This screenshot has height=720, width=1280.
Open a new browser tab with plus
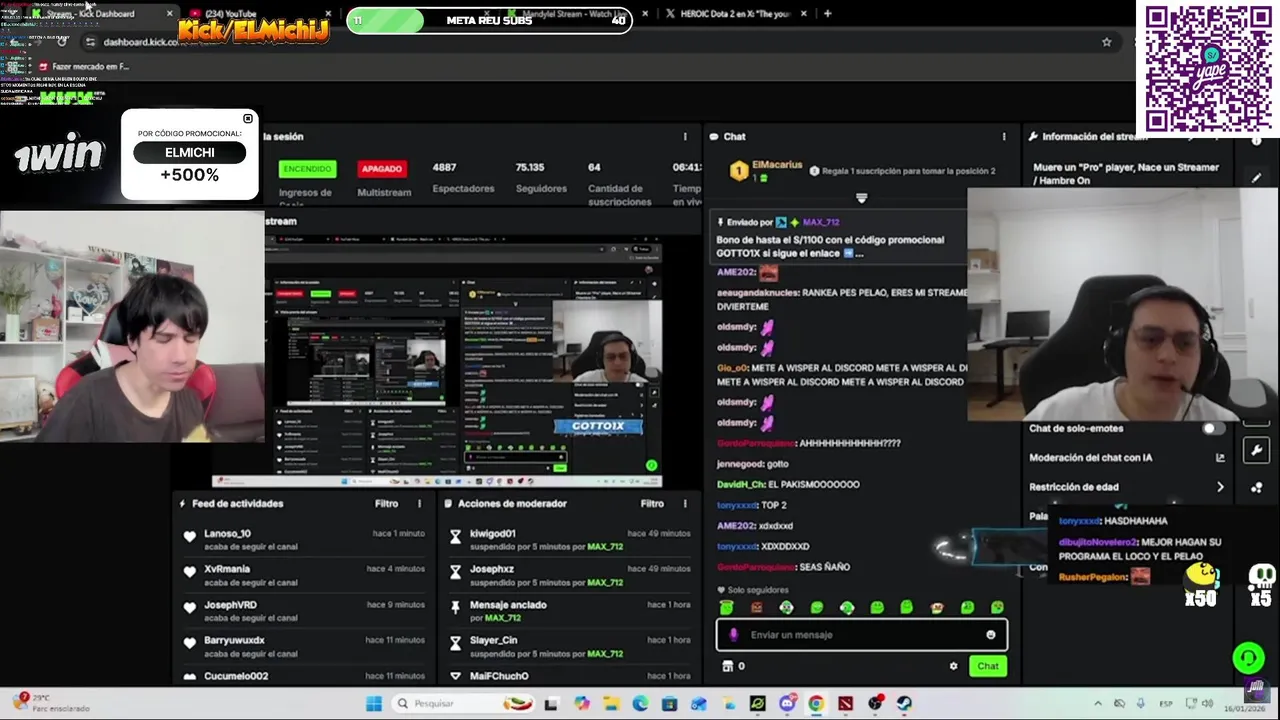(x=827, y=14)
